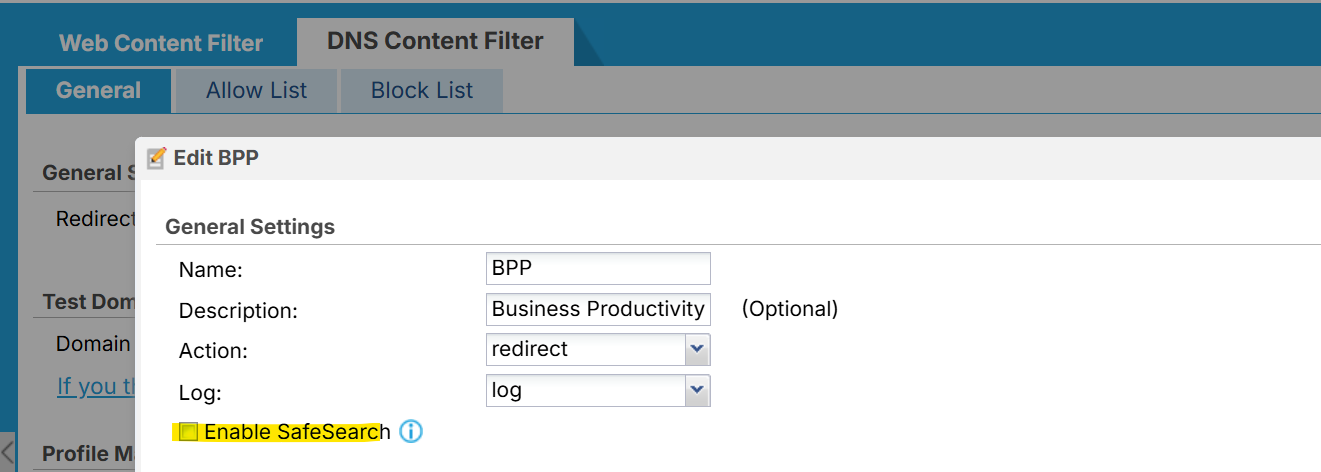
Task: Follow the "If you th..." link
Action: tap(96, 386)
